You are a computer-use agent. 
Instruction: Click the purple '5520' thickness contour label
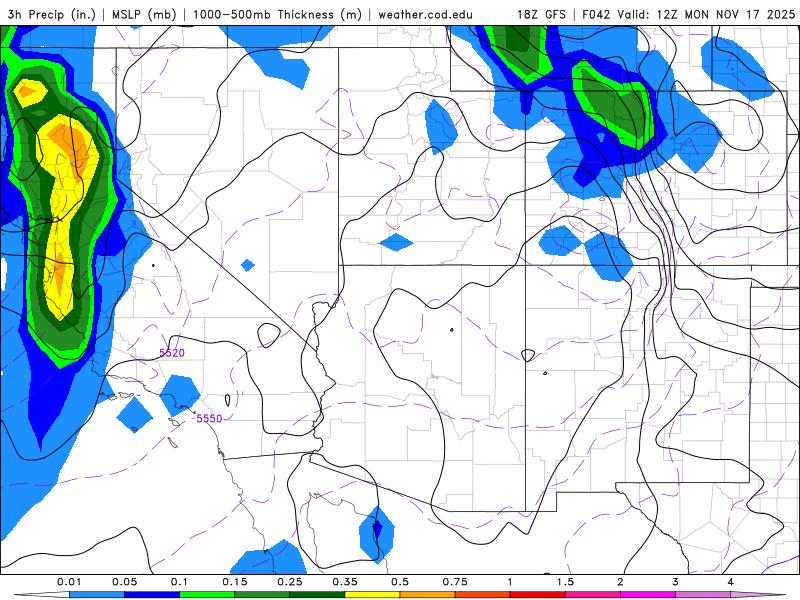click(x=172, y=353)
